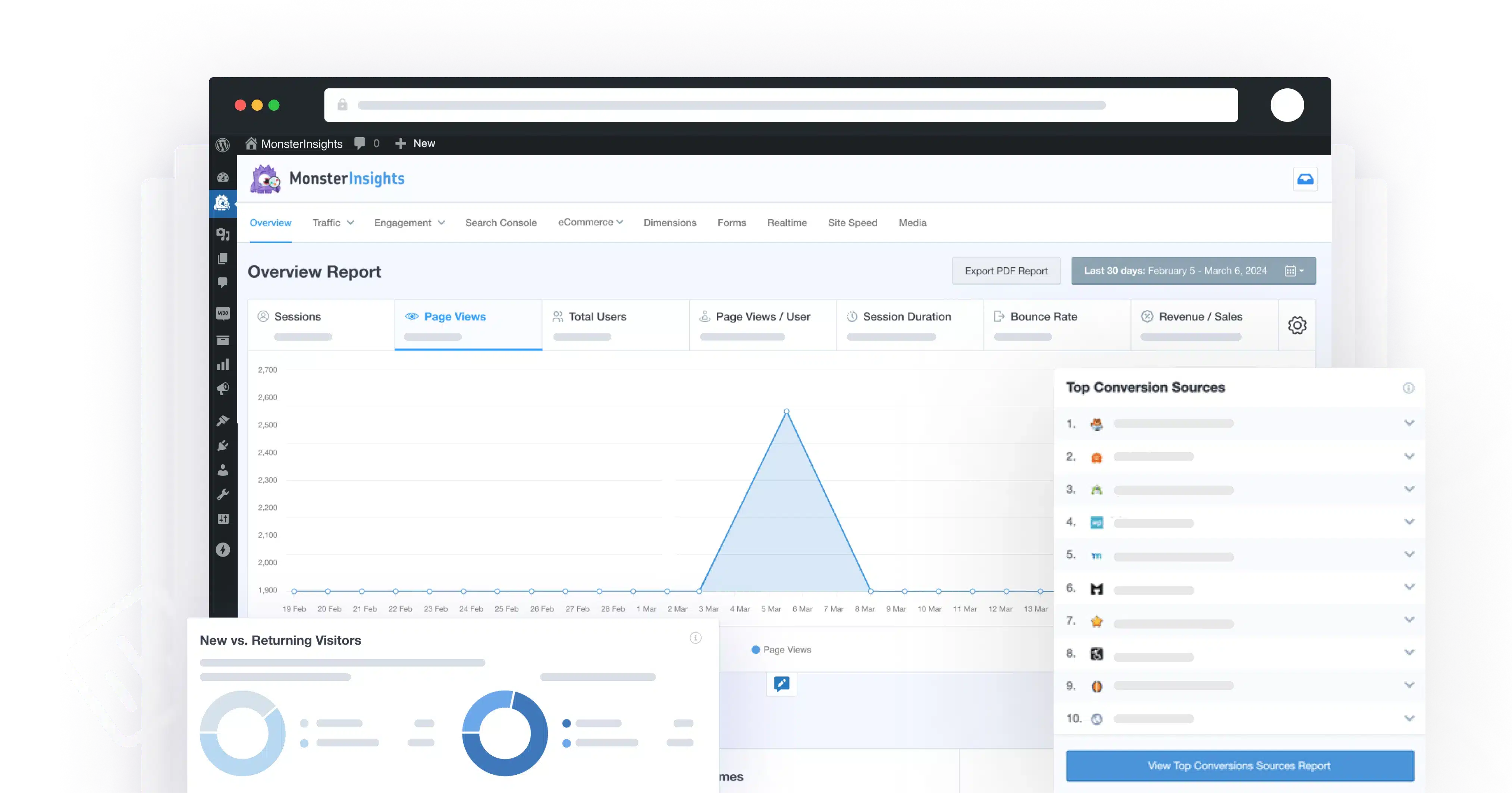This screenshot has height=793, width=1512.
Task: Expand the Traffic dropdown menu
Action: click(333, 223)
